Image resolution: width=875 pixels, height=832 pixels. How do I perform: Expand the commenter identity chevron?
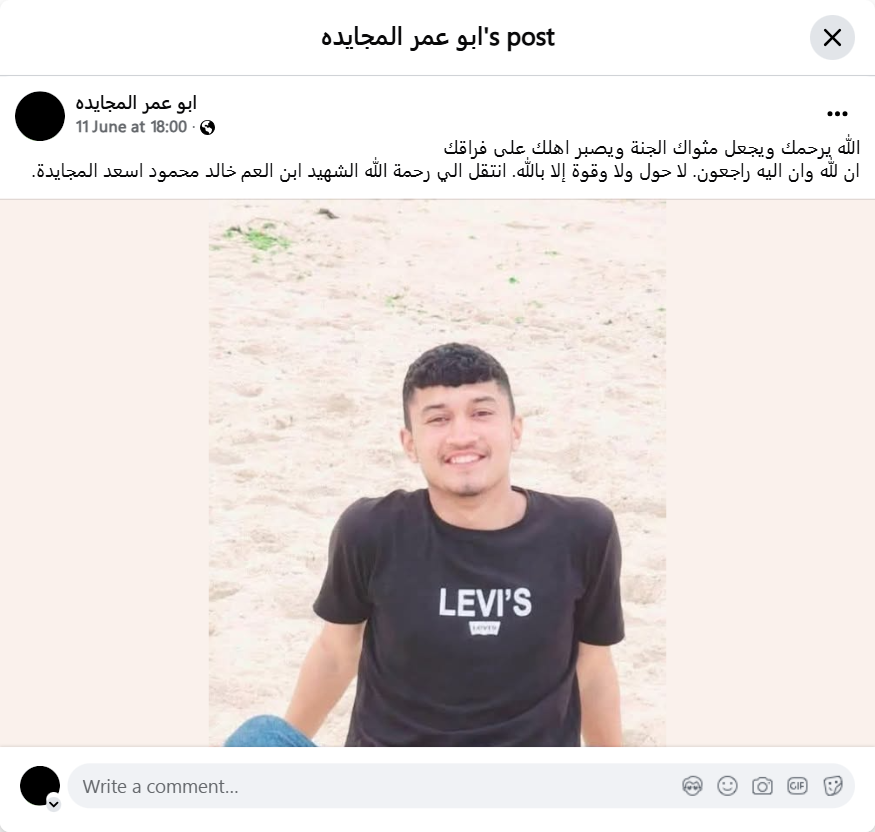tap(54, 804)
